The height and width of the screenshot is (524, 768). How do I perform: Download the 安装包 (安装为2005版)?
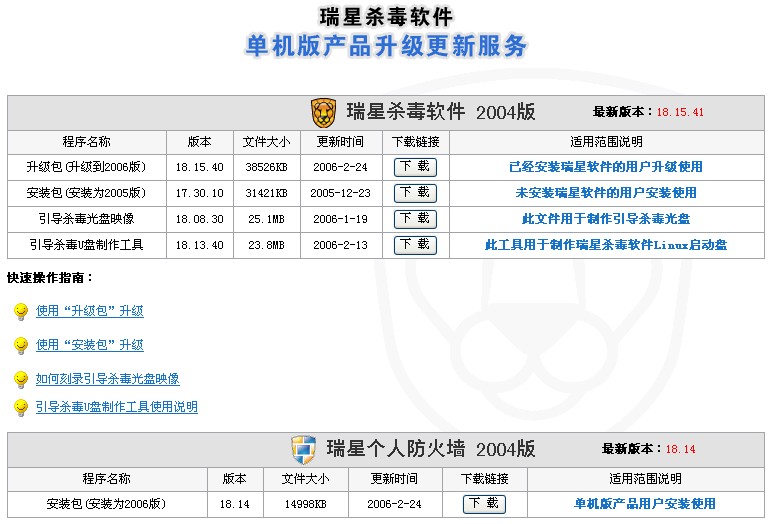(415, 193)
